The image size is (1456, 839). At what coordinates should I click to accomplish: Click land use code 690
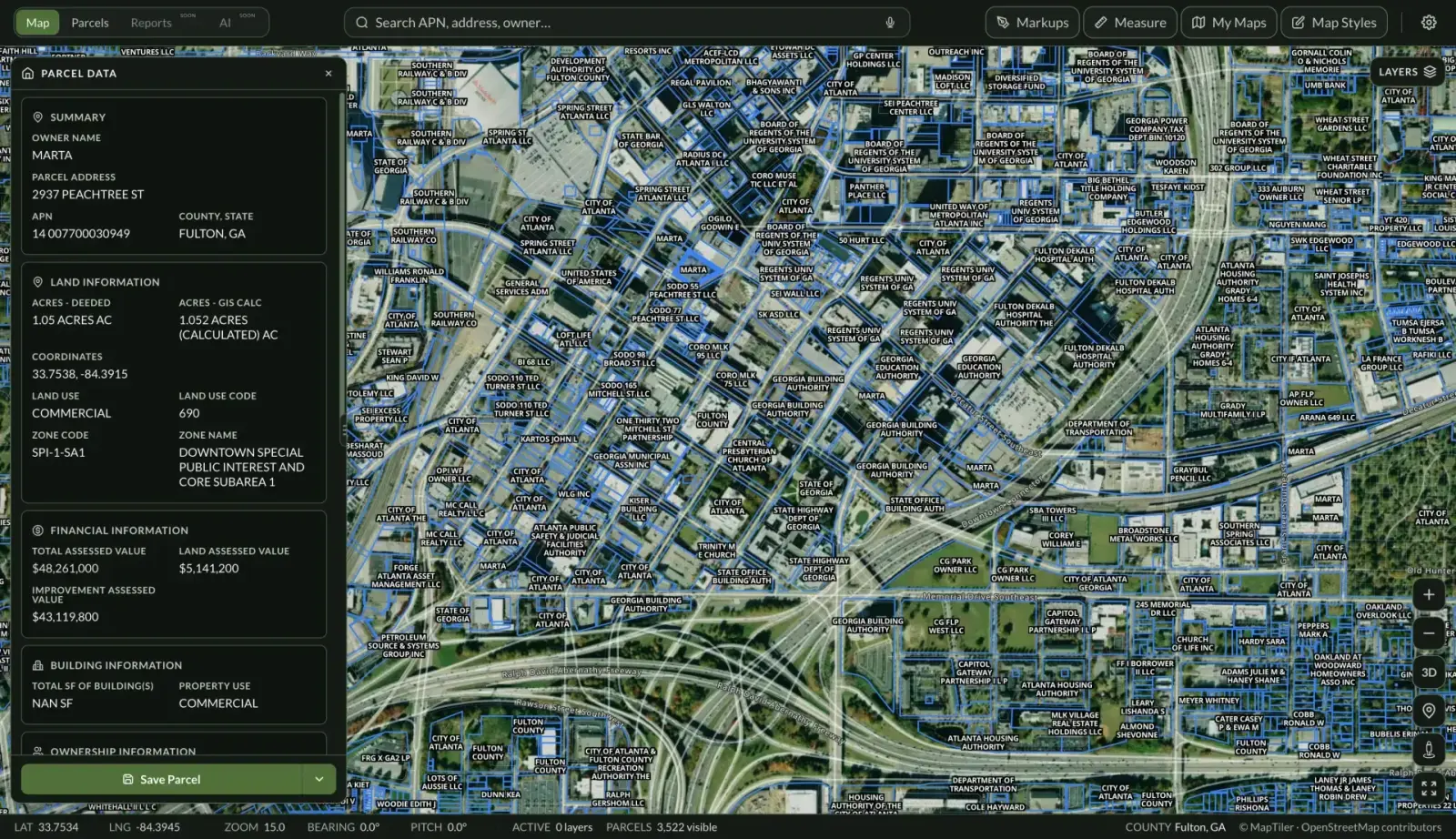189,413
